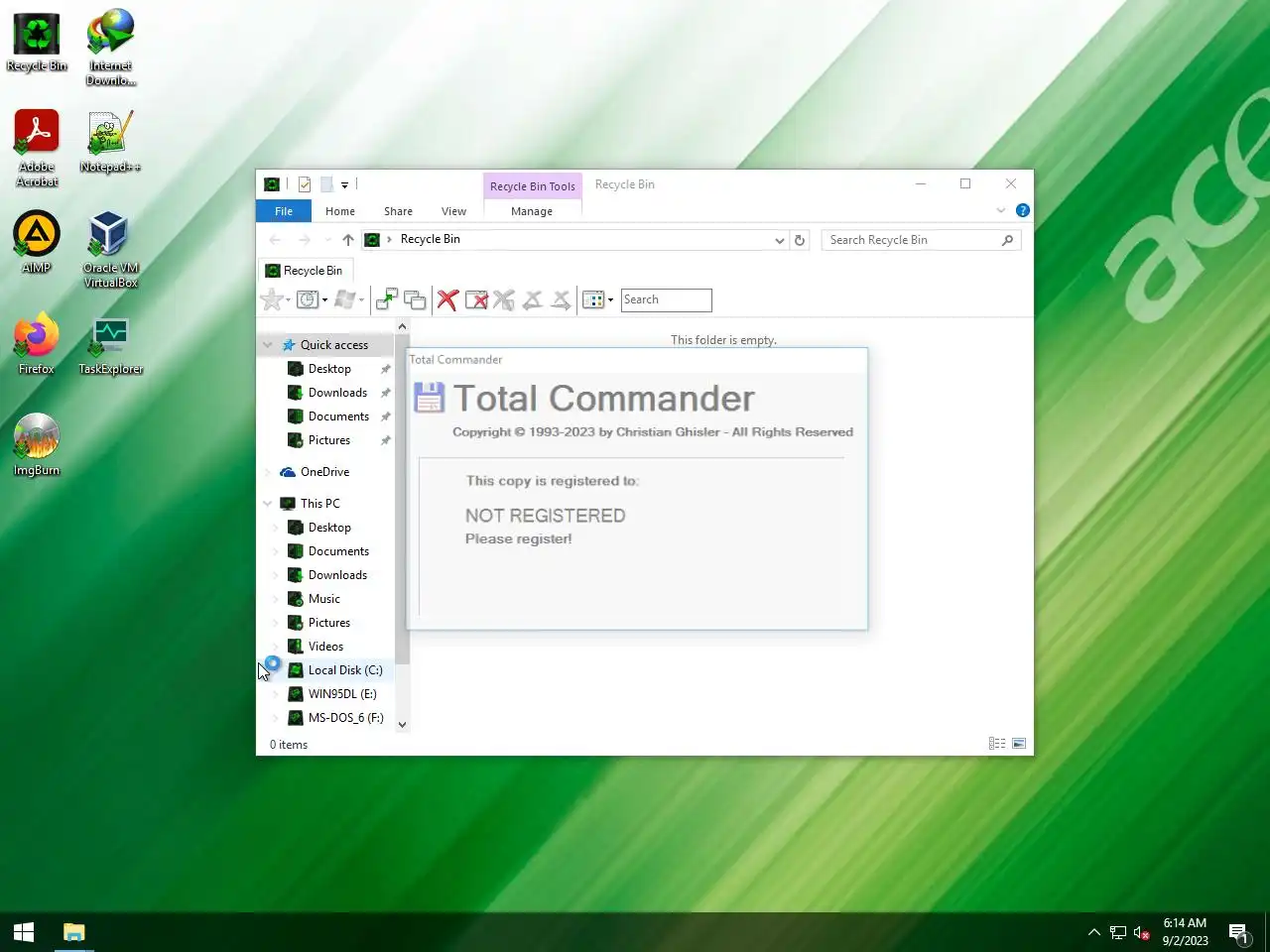The image size is (1270, 952).
Task: Select Downloads under Quick access
Action: (337, 393)
